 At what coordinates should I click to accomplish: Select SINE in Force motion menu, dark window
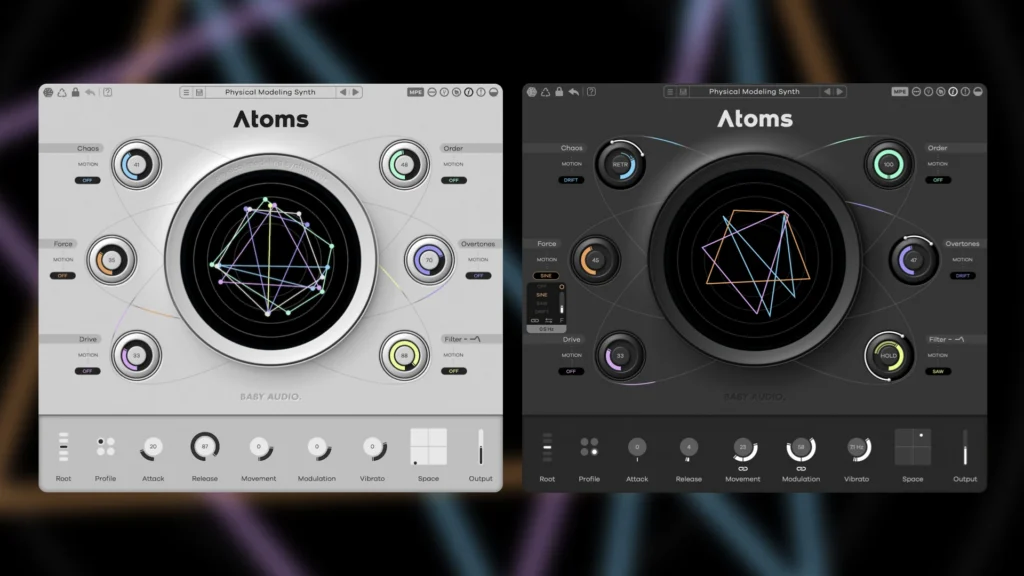542,295
